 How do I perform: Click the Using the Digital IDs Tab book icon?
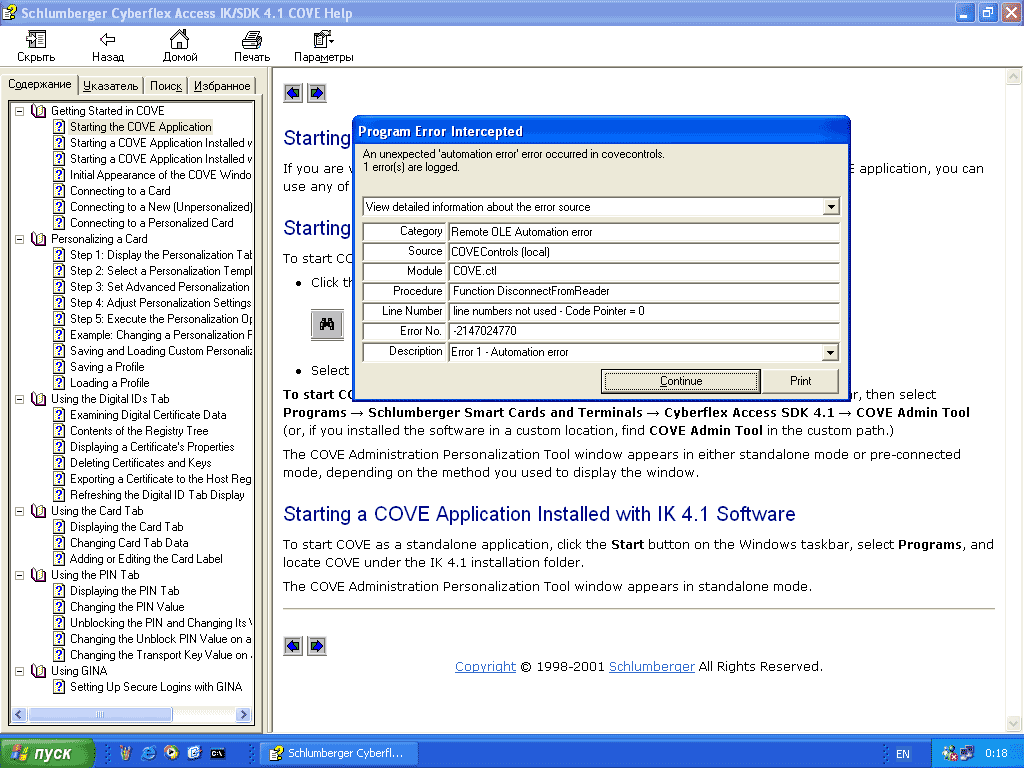pyautogui.click(x=39, y=399)
